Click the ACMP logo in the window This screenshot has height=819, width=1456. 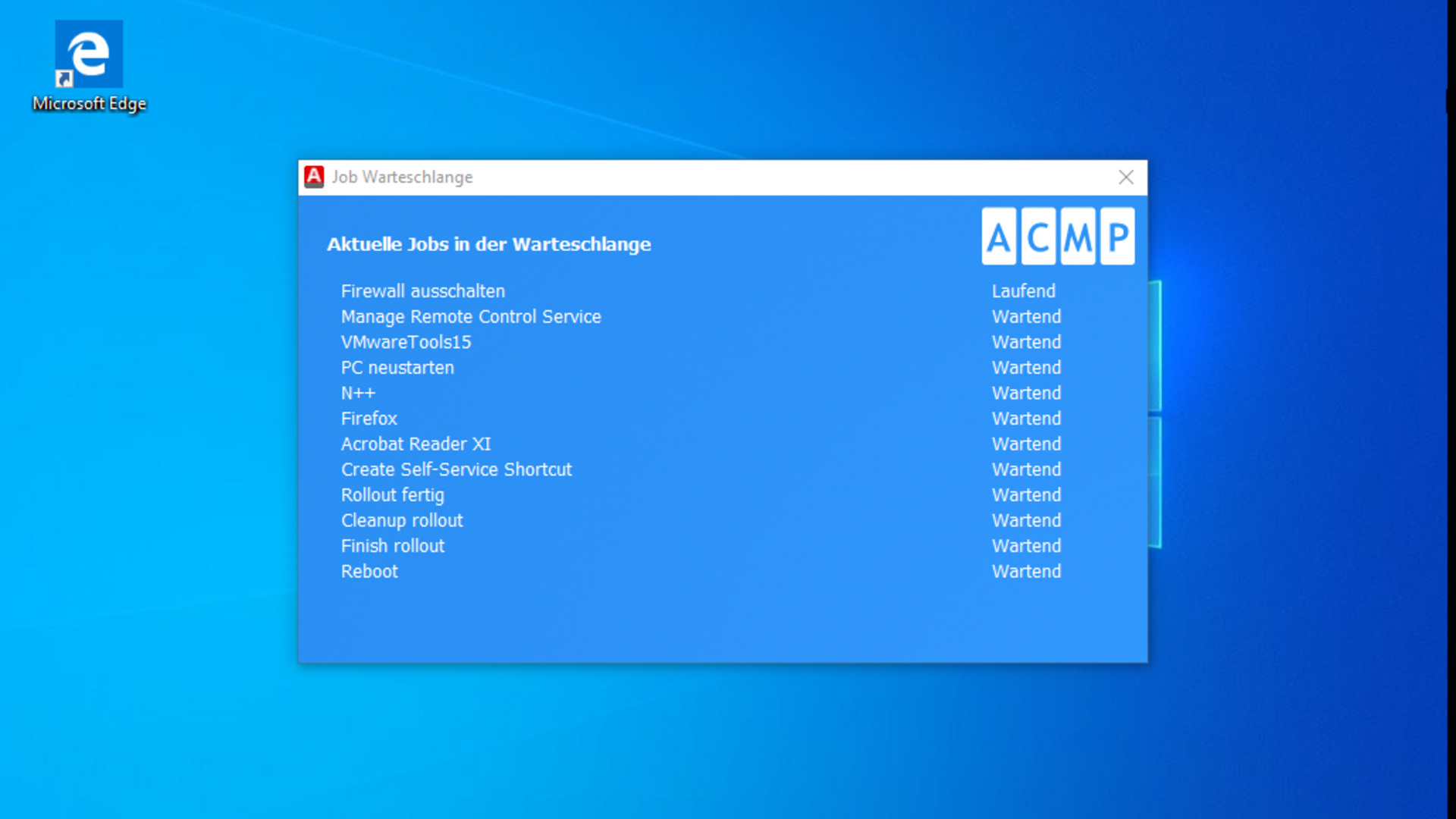tap(1058, 237)
